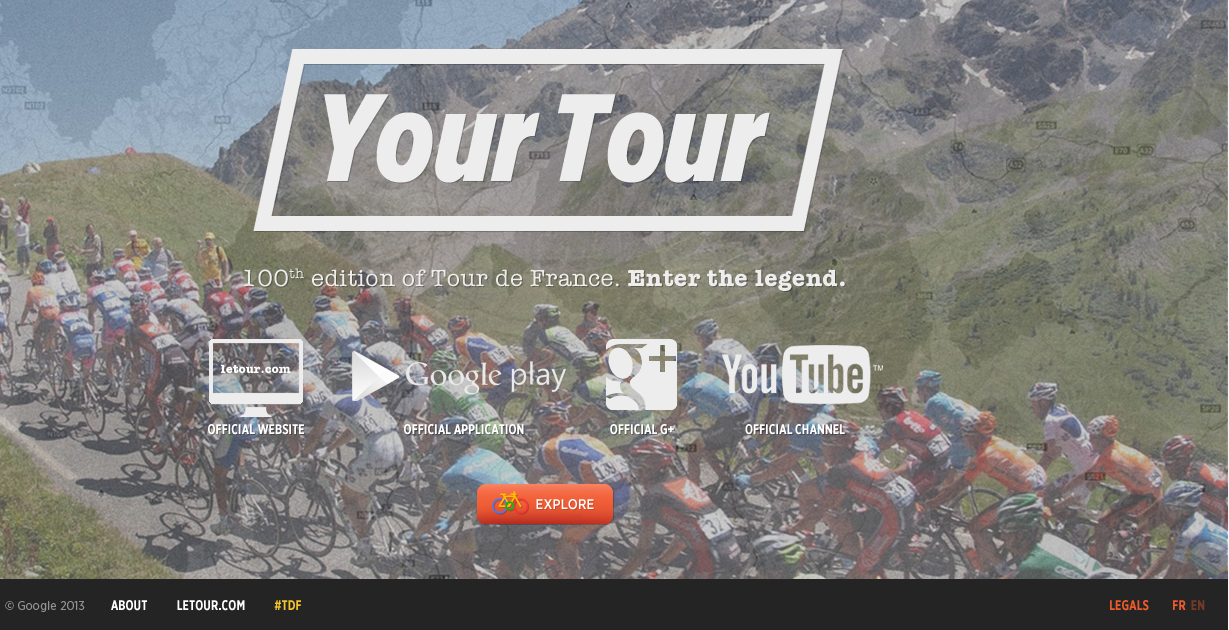Image resolution: width=1229 pixels, height=630 pixels.
Task: Select the Google play wordmark
Action: (486, 377)
